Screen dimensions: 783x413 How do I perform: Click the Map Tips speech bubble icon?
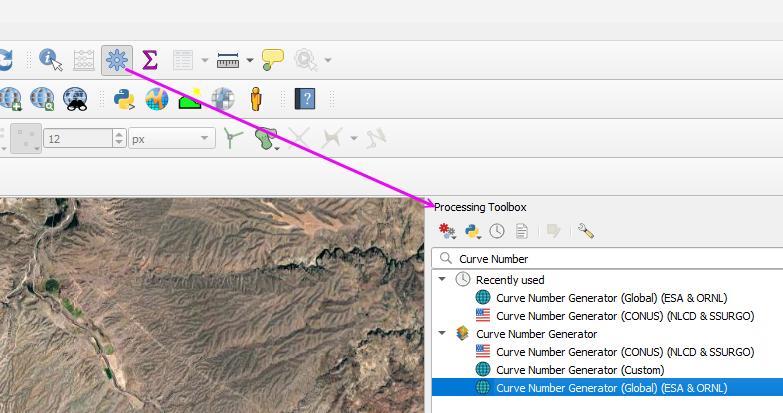pos(272,61)
